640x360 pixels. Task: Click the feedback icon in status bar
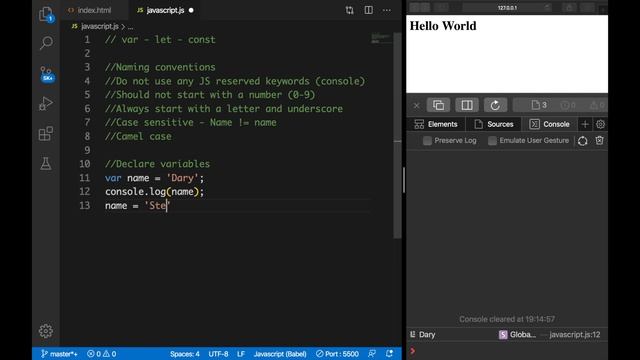point(372,354)
